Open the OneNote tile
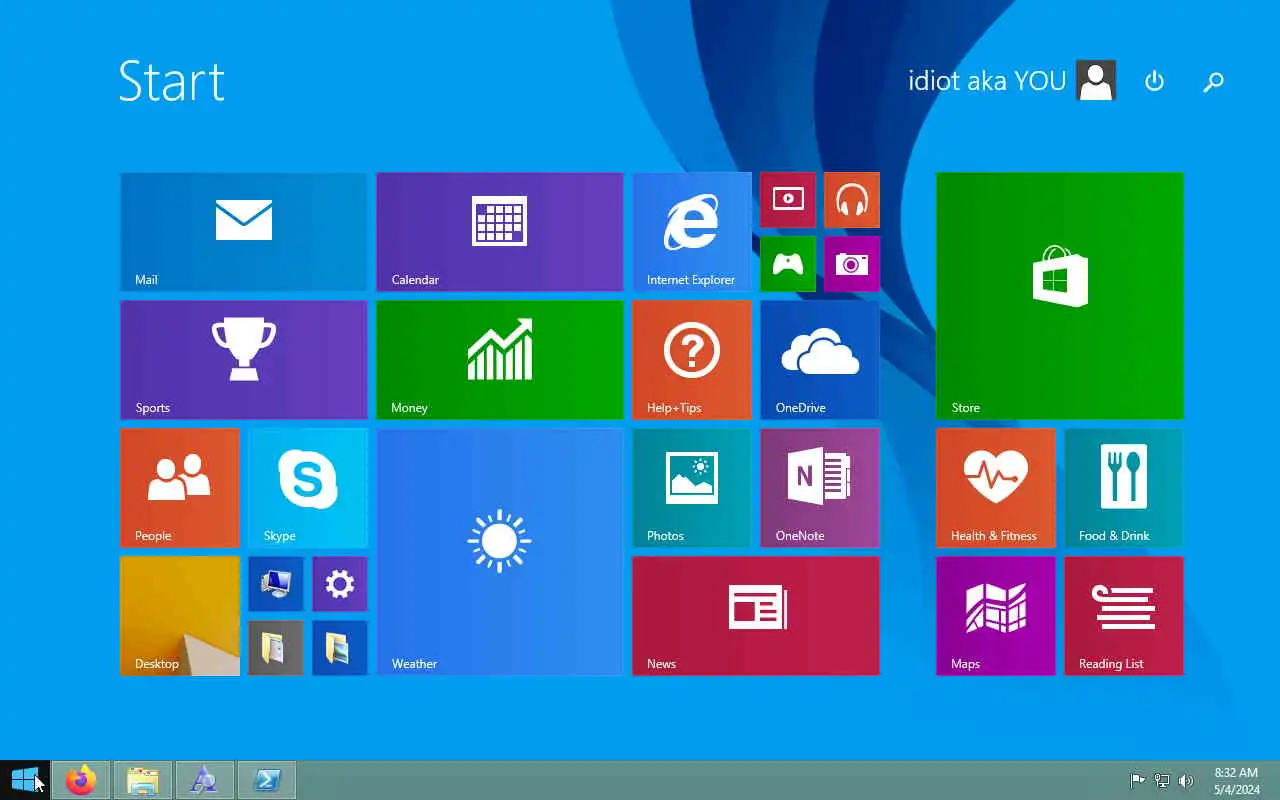The width and height of the screenshot is (1280, 800). (x=820, y=488)
